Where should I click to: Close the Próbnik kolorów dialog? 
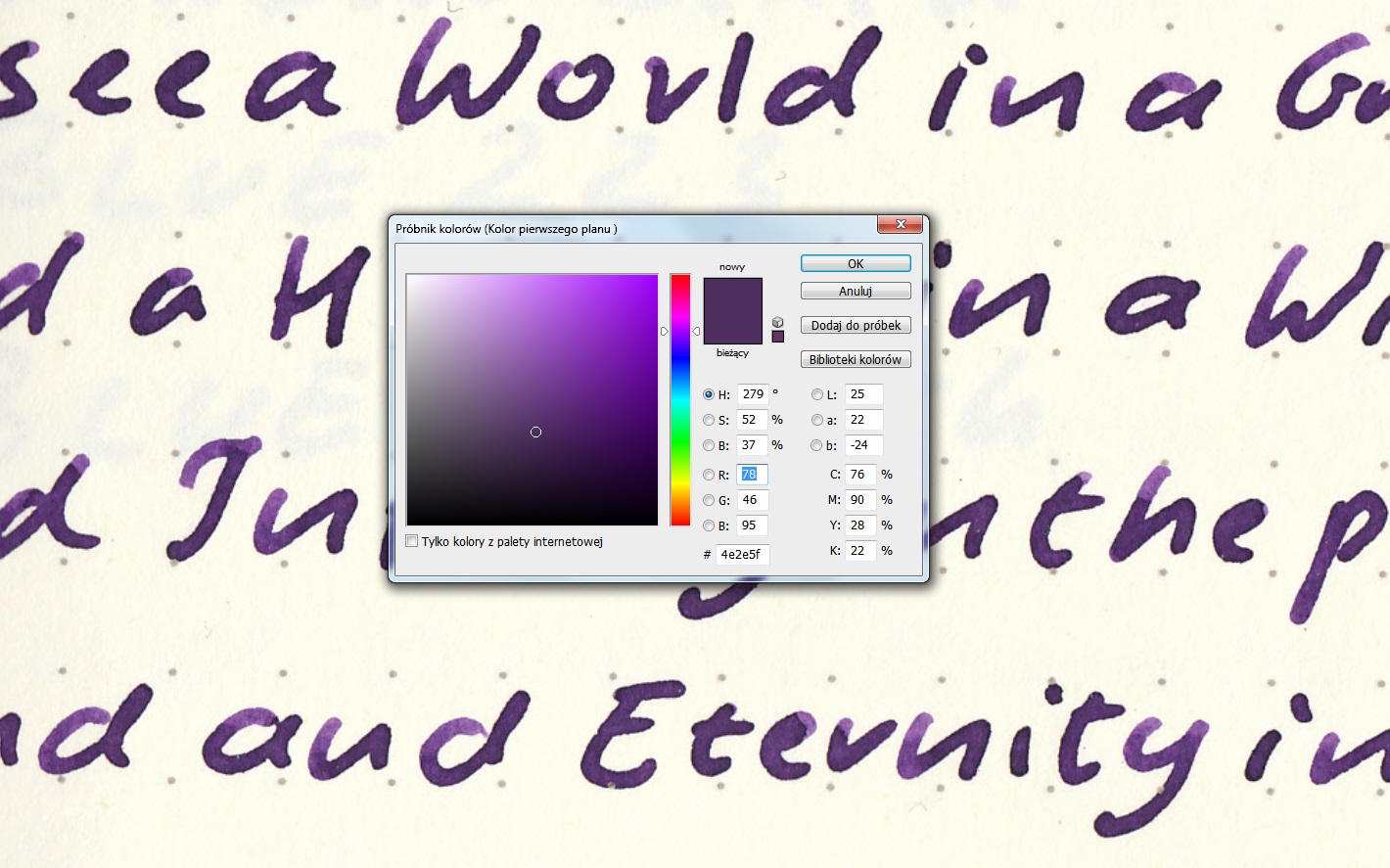pyautogui.click(x=900, y=225)
